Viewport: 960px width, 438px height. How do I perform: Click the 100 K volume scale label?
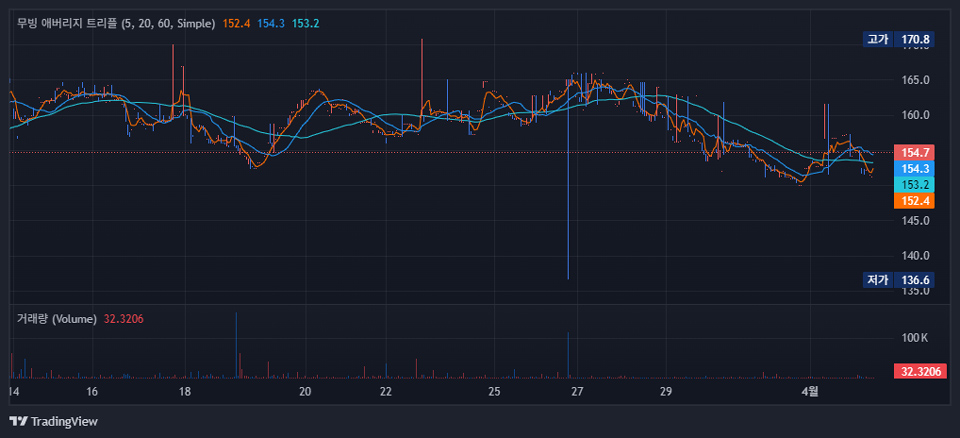pyautogui.click(x=915, y=338)
